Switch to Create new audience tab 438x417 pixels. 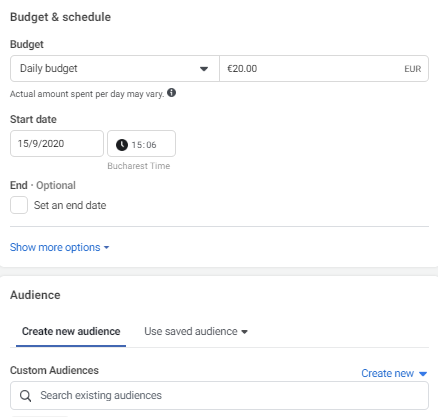(71, 331)
